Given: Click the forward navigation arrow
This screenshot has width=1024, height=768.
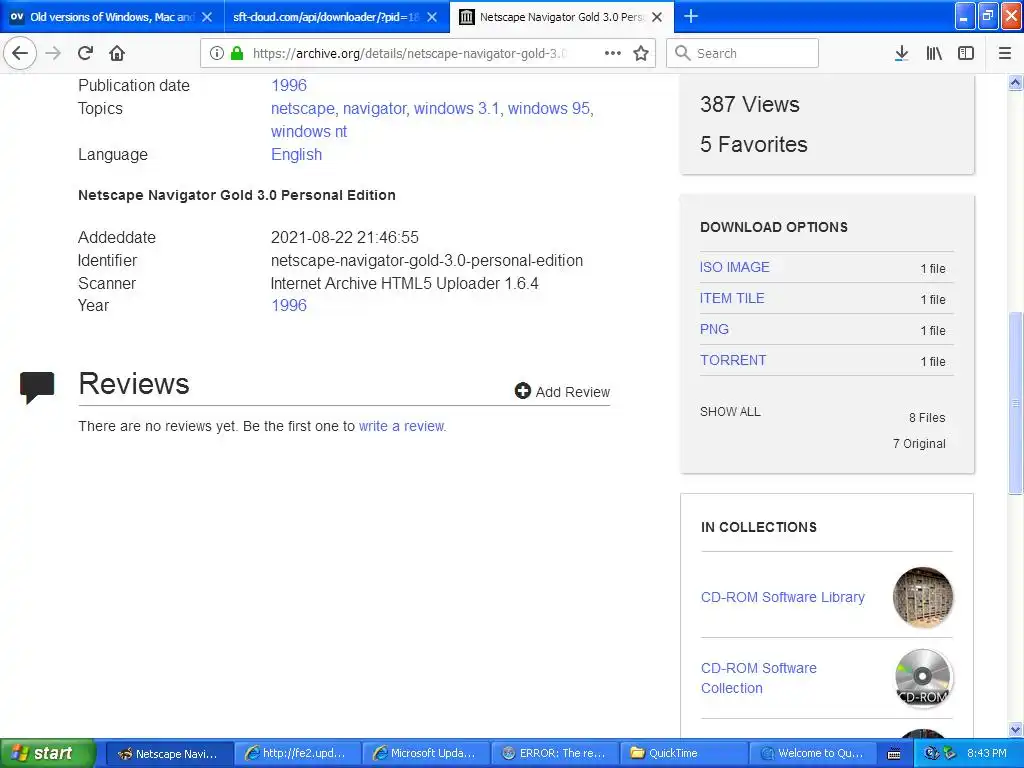Looking at the screenshot, I should click(54, 53).
